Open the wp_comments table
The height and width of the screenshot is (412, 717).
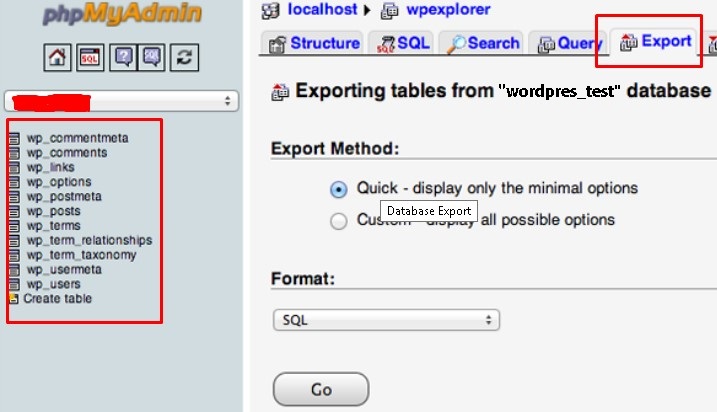pos(67,153)
